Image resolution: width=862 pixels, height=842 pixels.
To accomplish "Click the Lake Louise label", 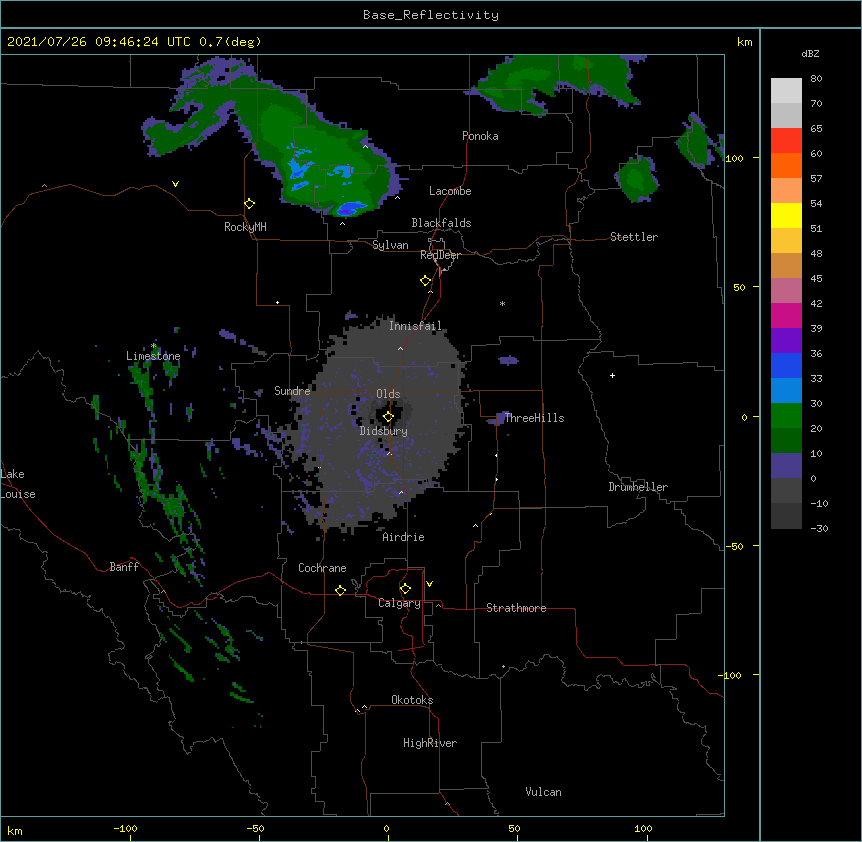I will [18, 484].
